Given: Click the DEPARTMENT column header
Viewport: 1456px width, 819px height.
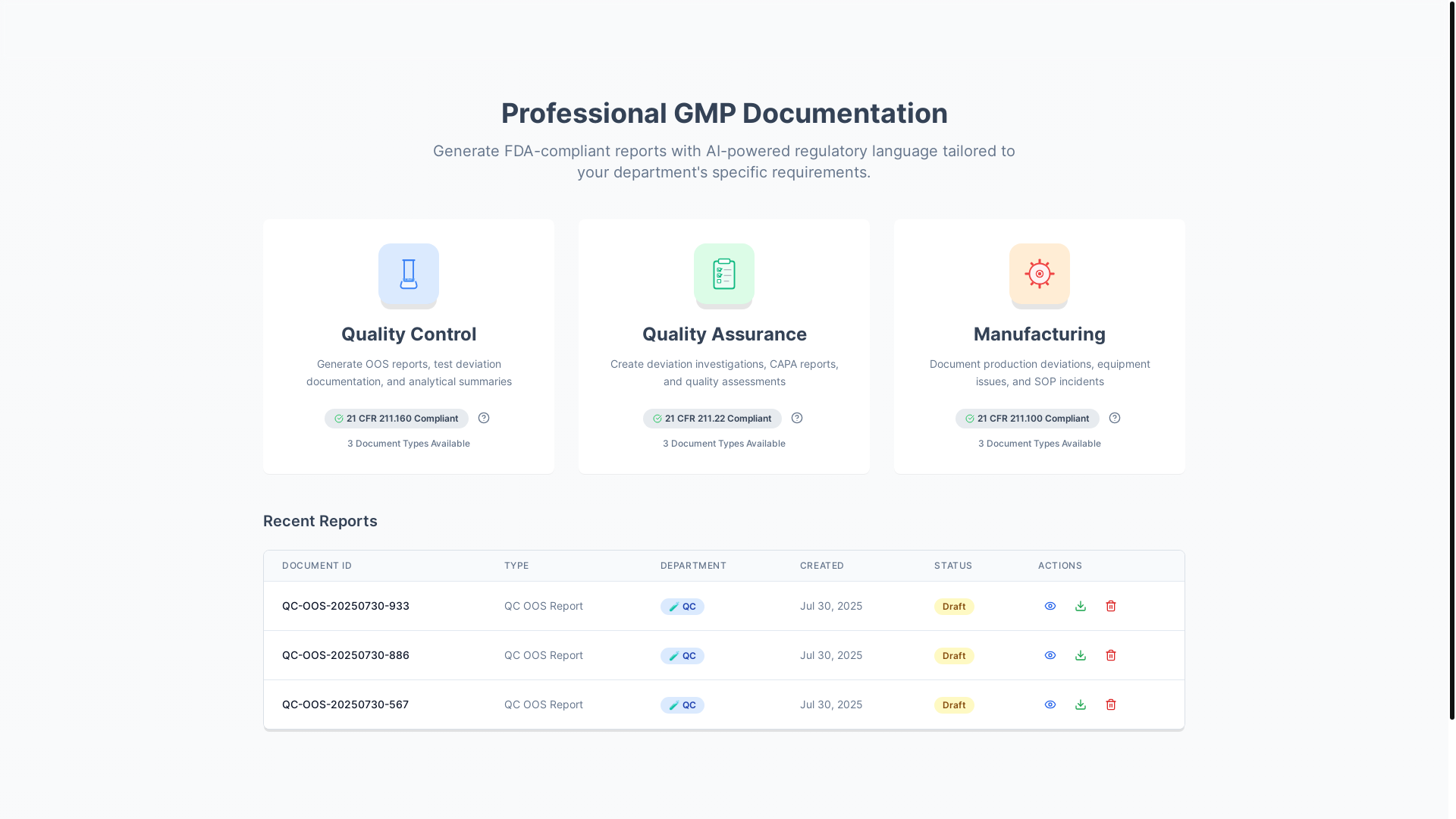Looking at the screenshot, I should (693, 566).
